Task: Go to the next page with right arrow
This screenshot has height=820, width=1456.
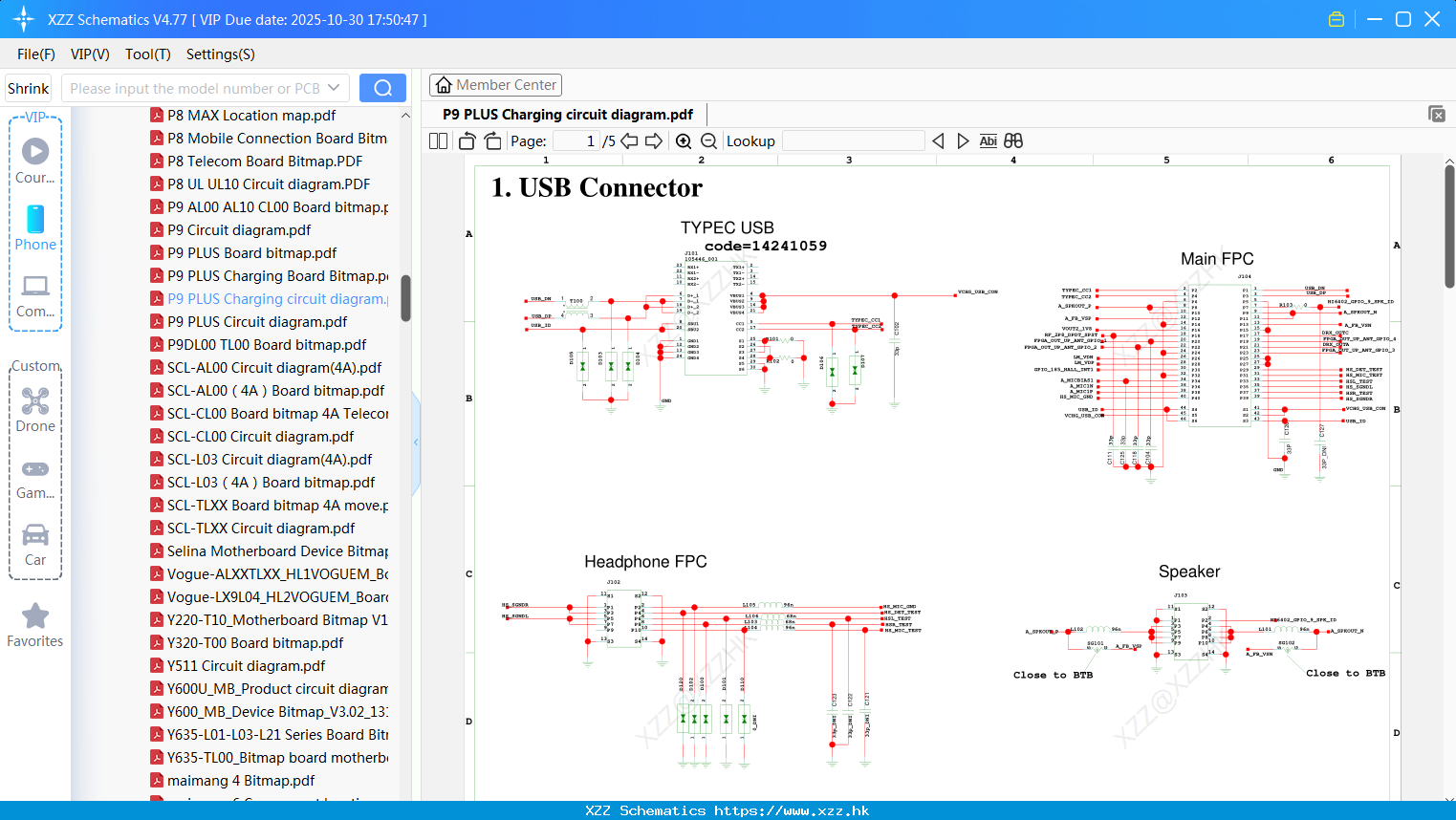Action: pos(654,141)
